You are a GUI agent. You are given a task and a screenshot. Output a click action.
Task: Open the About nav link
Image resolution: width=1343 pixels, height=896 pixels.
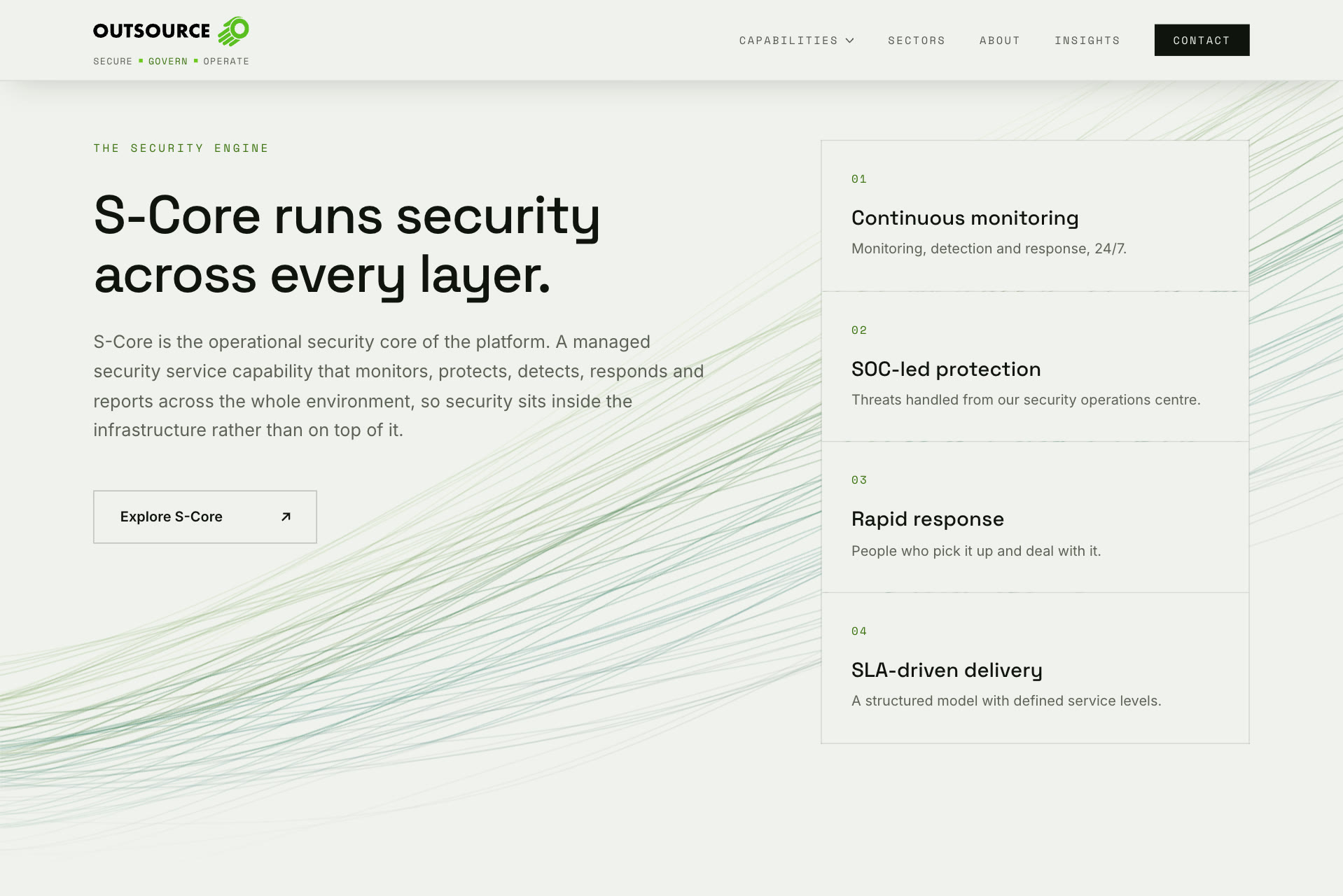(x=1000, y=41)
